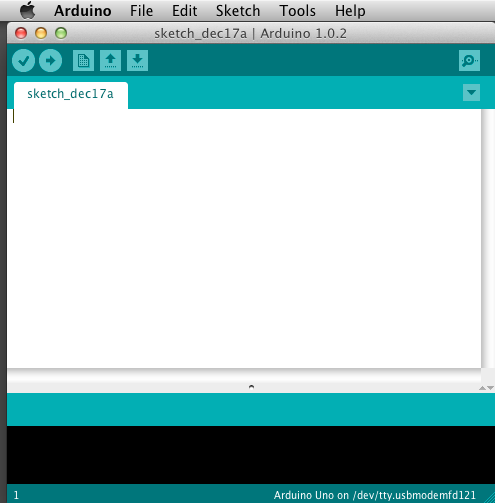Screen dimensions: 495x503
Task: Open the Serial Monitor magnifier icon
Action: 469,61
